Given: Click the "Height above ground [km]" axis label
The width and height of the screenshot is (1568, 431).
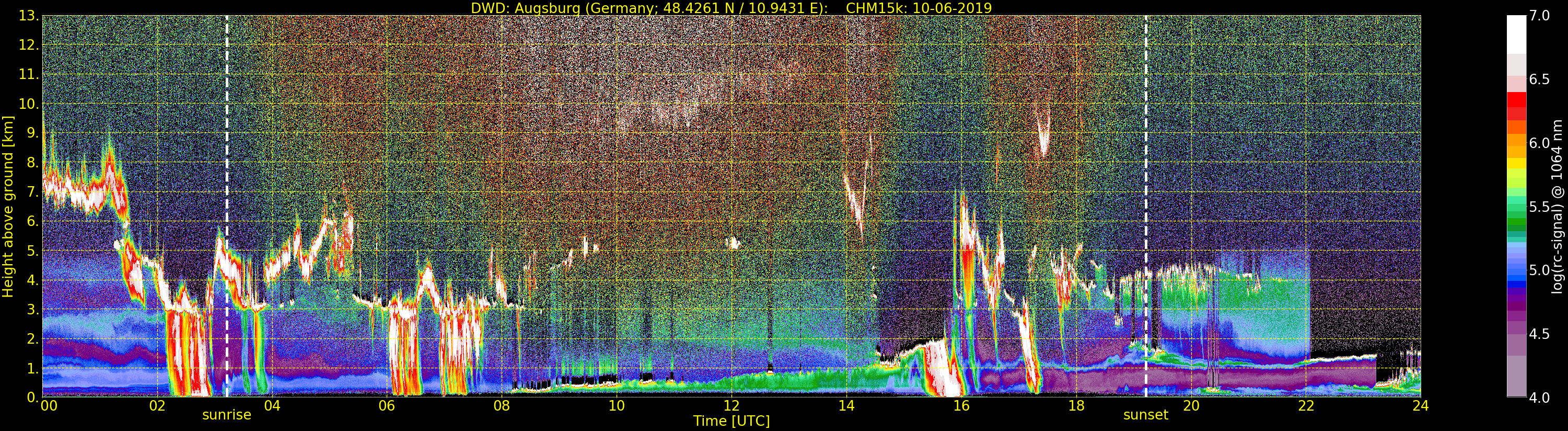Looking at the screenshot, I should coord(8,206).
